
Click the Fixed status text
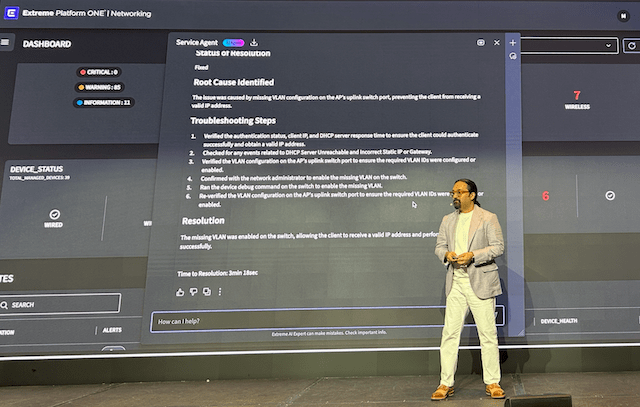click(x=202, y=67)
